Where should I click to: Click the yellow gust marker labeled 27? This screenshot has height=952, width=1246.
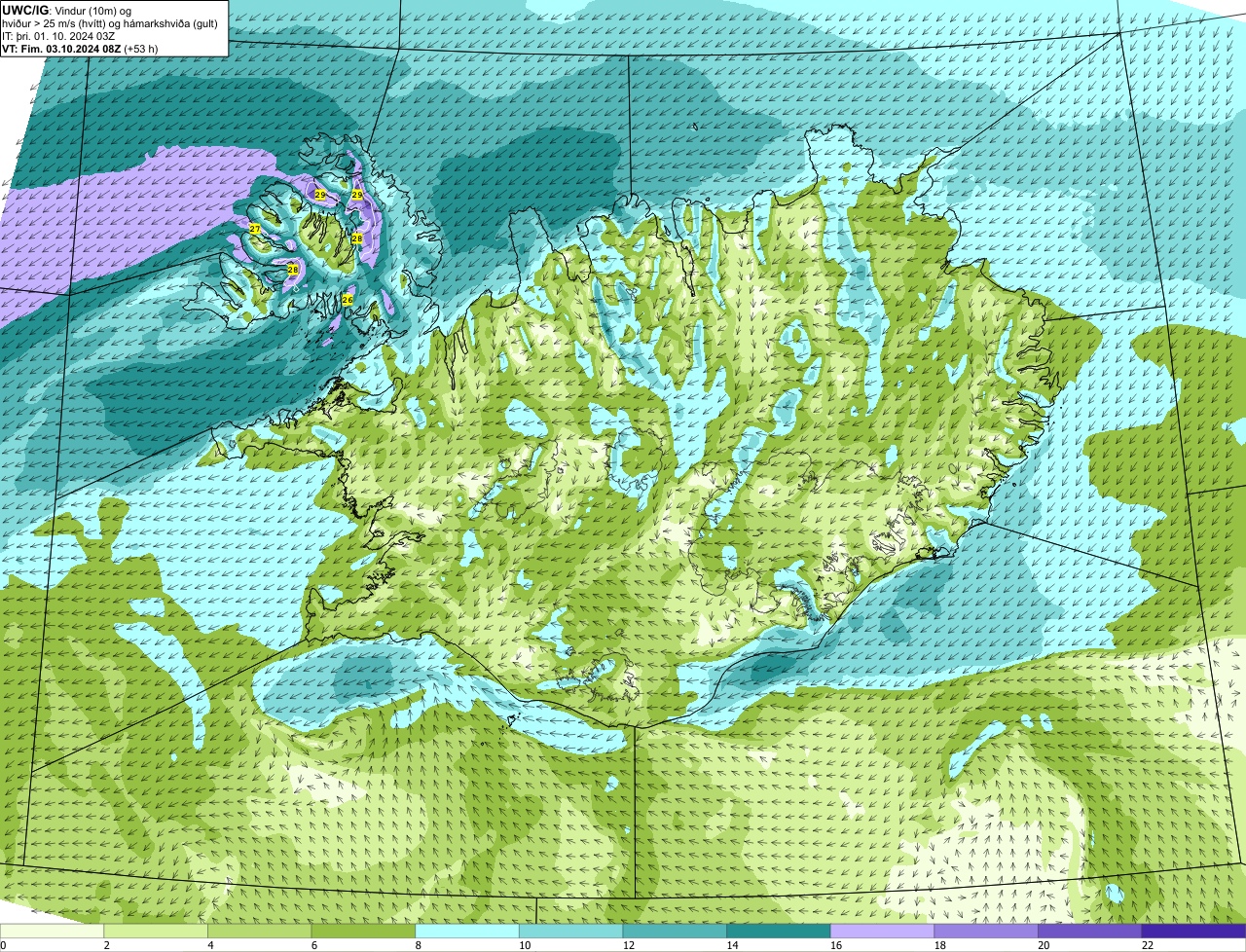[x=254, y=229]
